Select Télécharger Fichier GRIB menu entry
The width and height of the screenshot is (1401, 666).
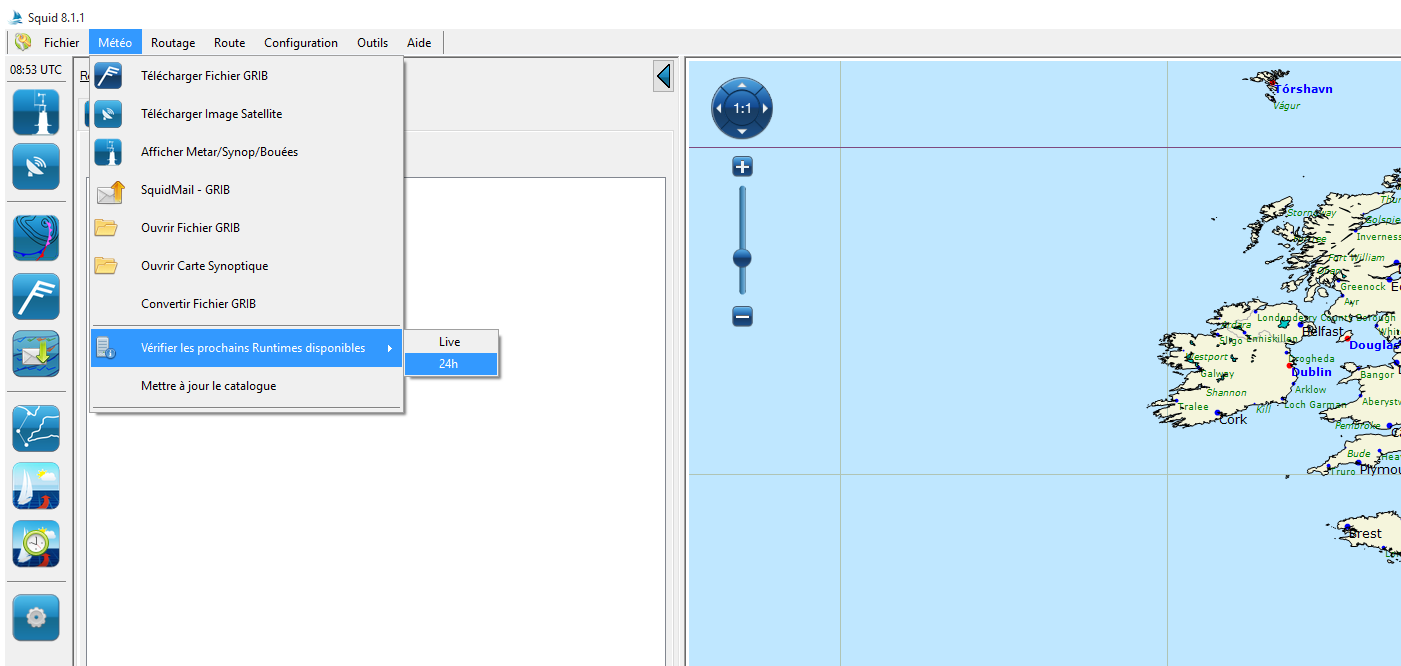[x=204, y=76]
